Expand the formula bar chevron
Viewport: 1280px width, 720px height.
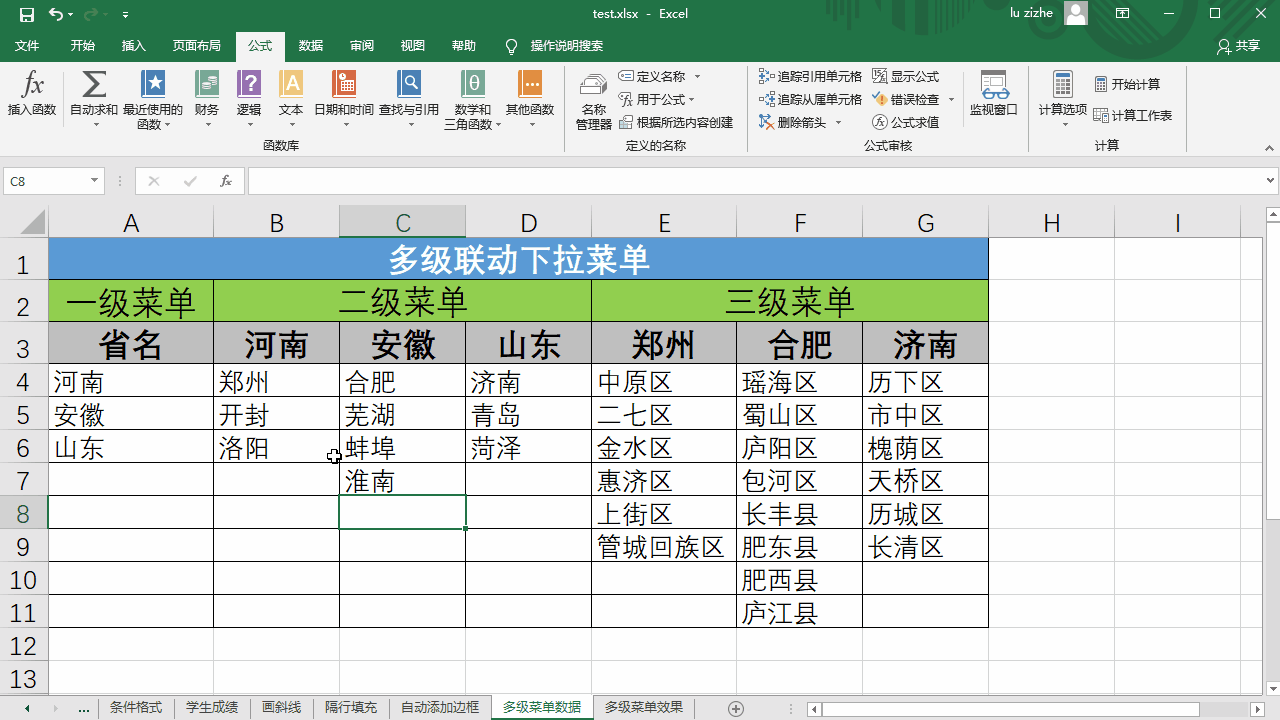coord(1271,181)
